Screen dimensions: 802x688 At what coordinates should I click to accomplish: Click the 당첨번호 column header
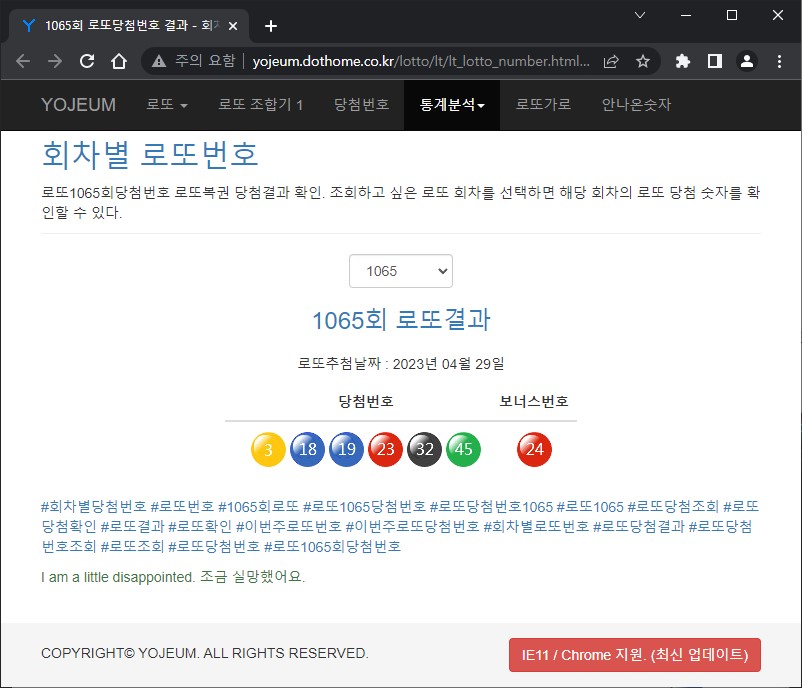click(366, 401)
